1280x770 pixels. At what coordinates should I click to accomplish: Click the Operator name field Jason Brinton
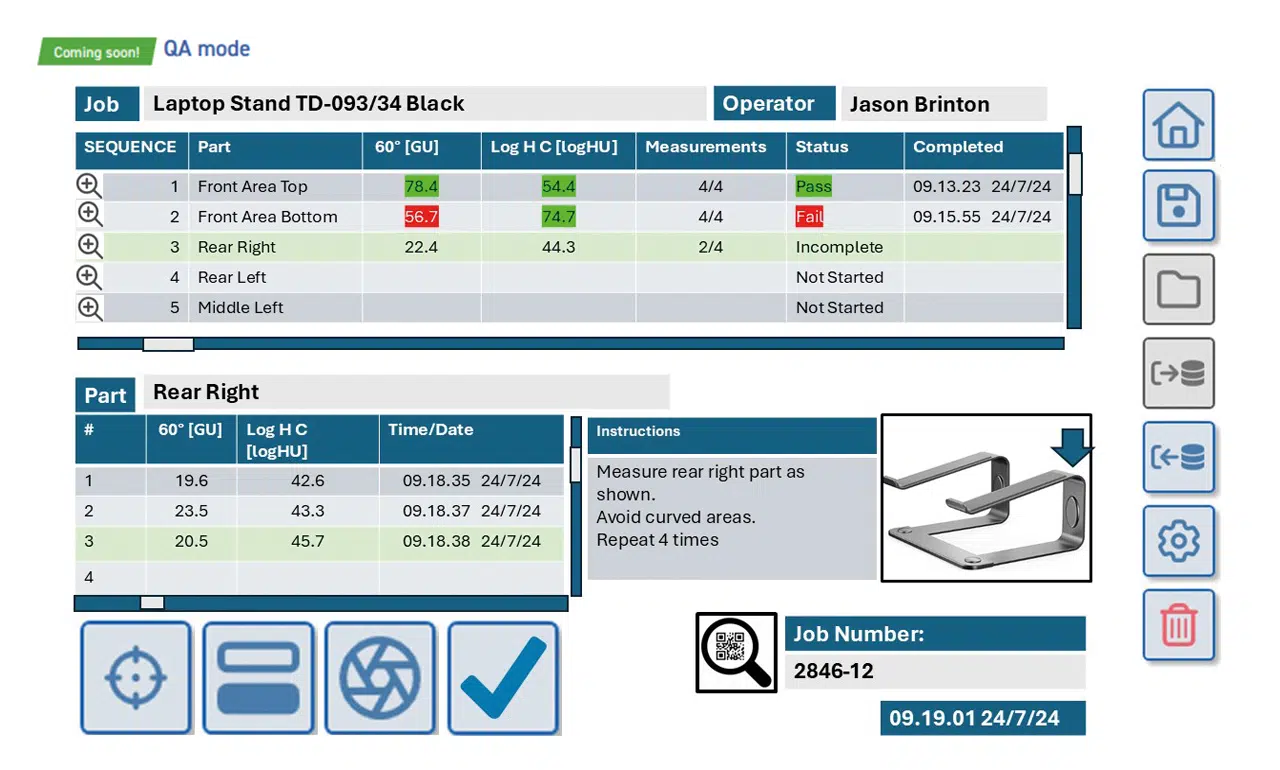pyautogui.click(x=943, y=104)
